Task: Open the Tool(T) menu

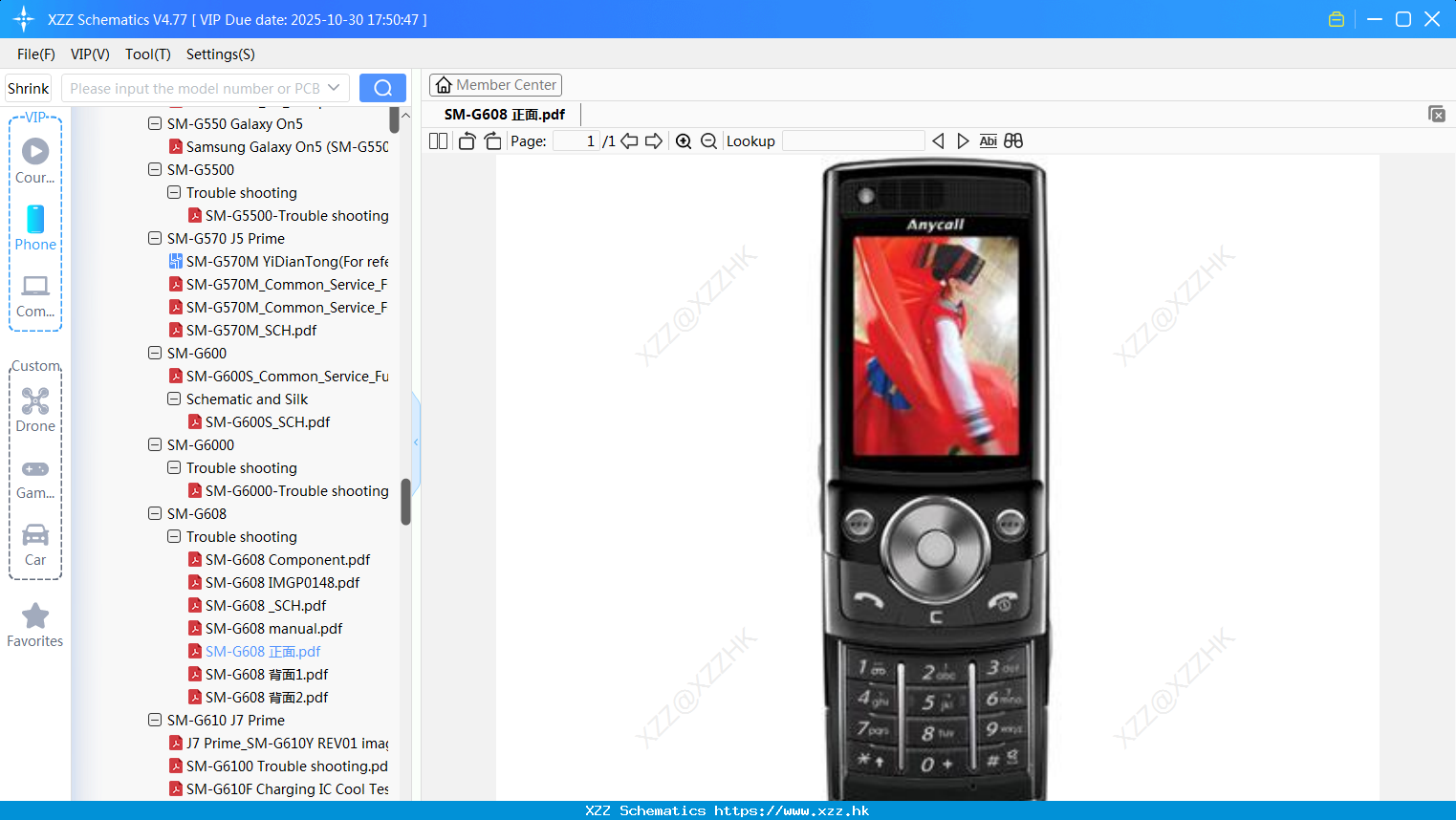Action: [x=148, y=54]
